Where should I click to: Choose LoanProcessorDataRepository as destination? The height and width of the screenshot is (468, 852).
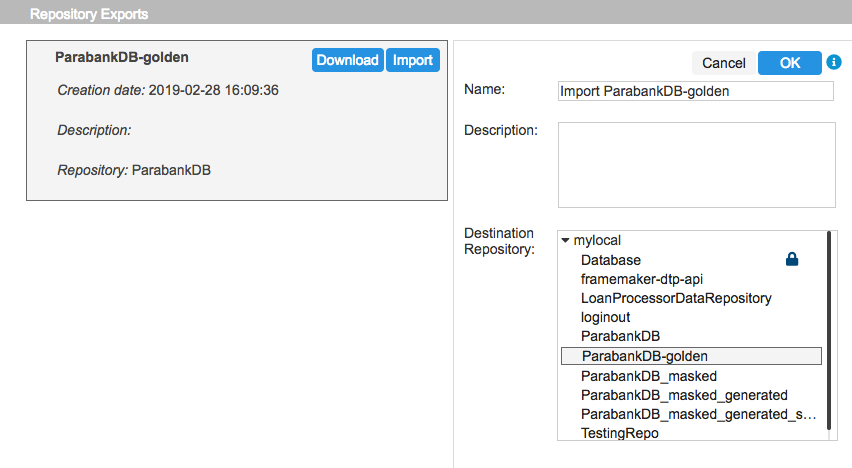pos(676,298)
